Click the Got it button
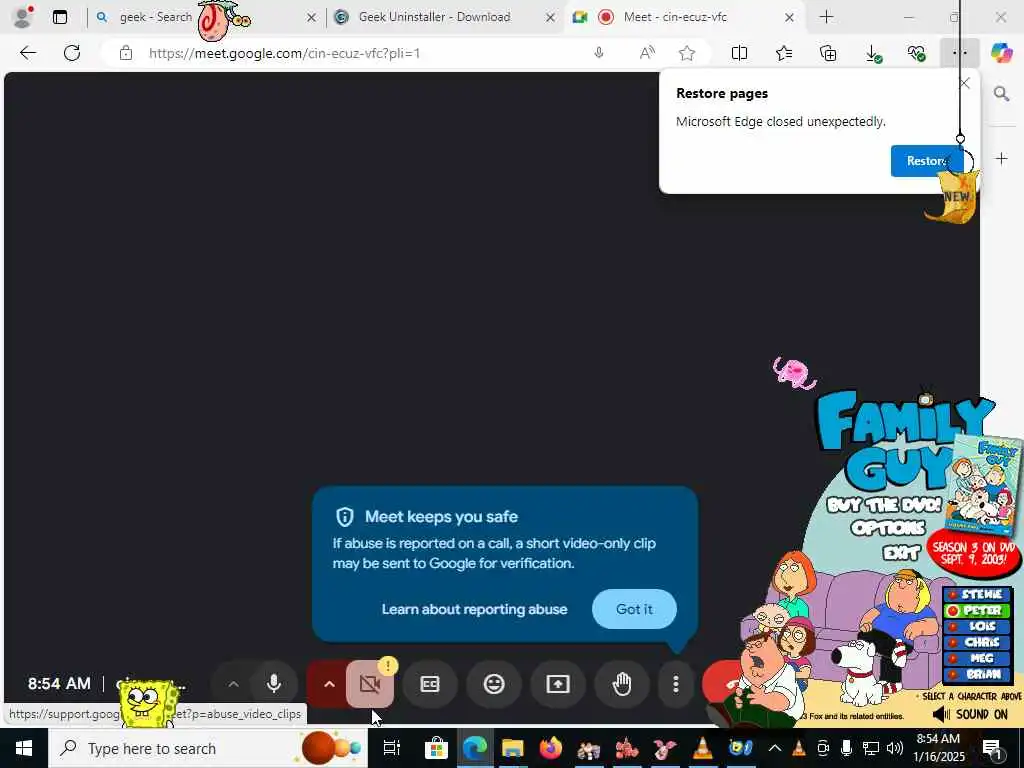Viewport: 1024px width, 768px height. pyautogui.click(x=634, y=609)
